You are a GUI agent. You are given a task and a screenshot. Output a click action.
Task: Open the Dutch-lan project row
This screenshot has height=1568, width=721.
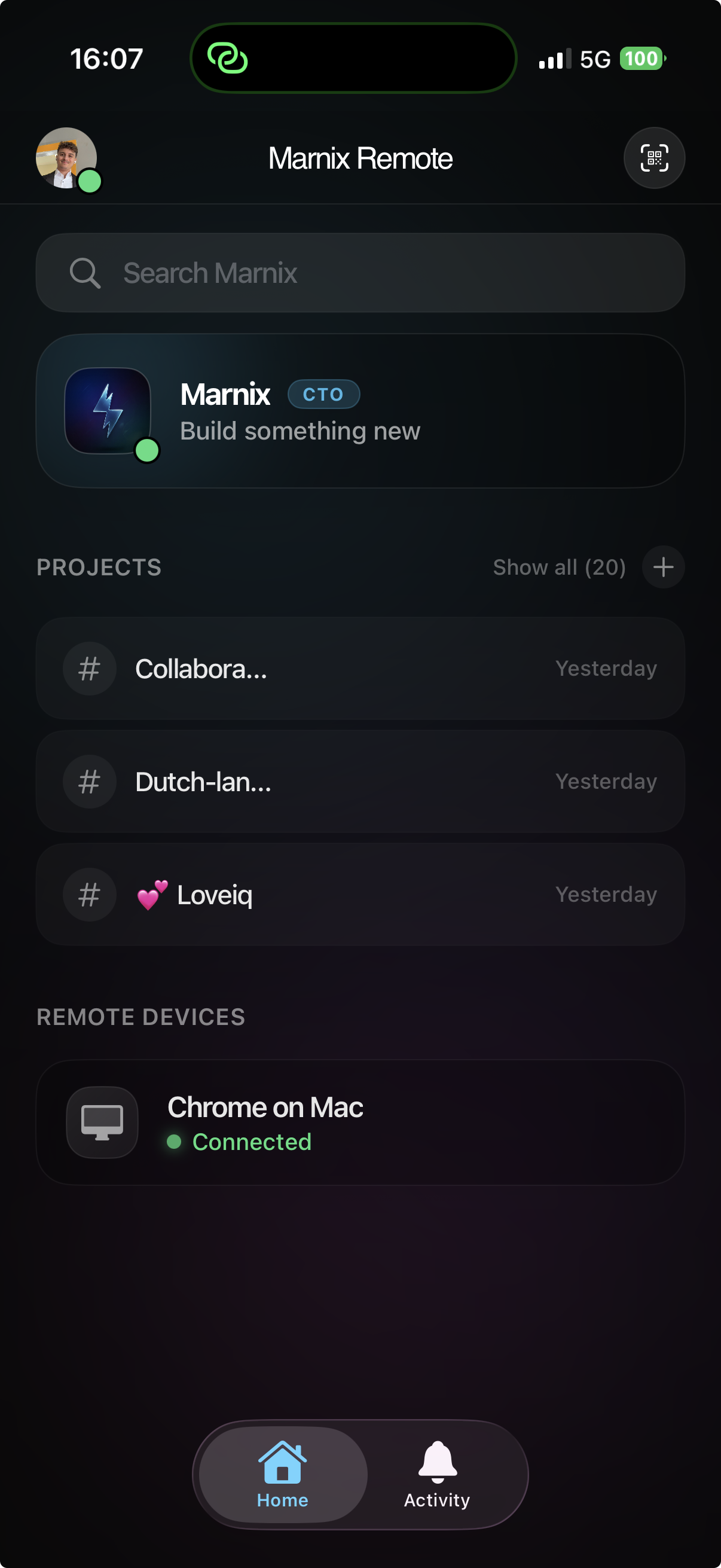[365, 782]
